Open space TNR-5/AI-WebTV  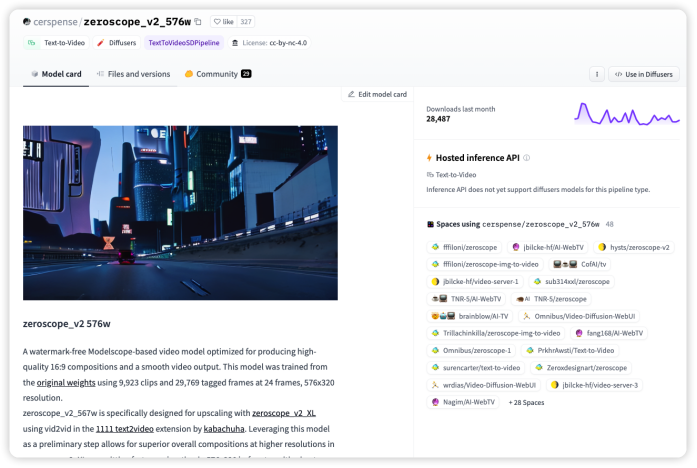(x=466, y=299)
